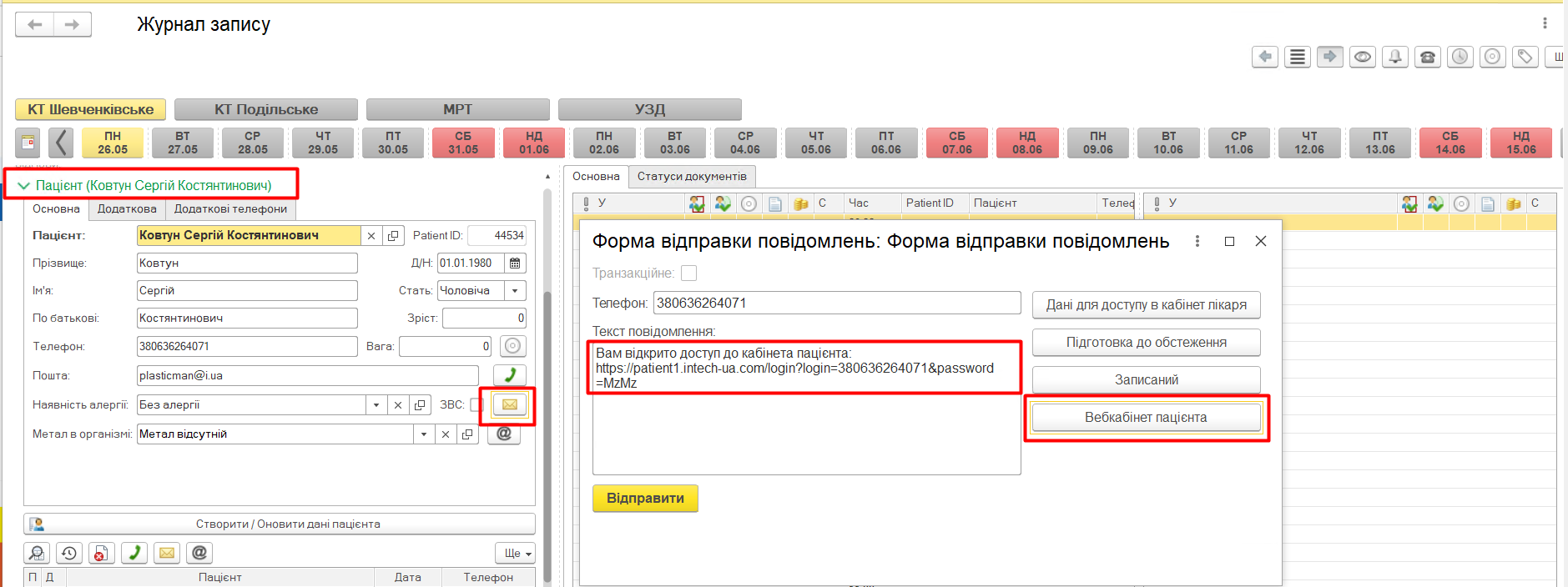The width and height of the screenshot is (1568, 587).
Task: Open the calendar picker next to the weekday buttons
Action: pos(28,143)
